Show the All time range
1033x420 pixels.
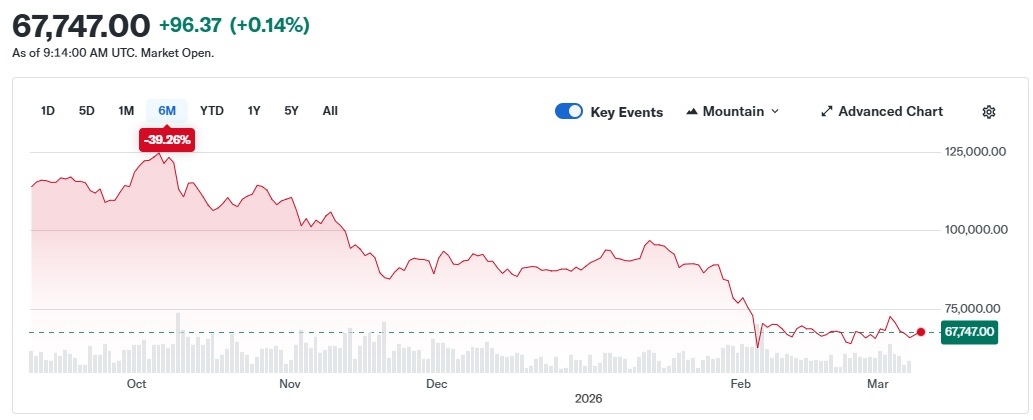(x=330, y=111)
